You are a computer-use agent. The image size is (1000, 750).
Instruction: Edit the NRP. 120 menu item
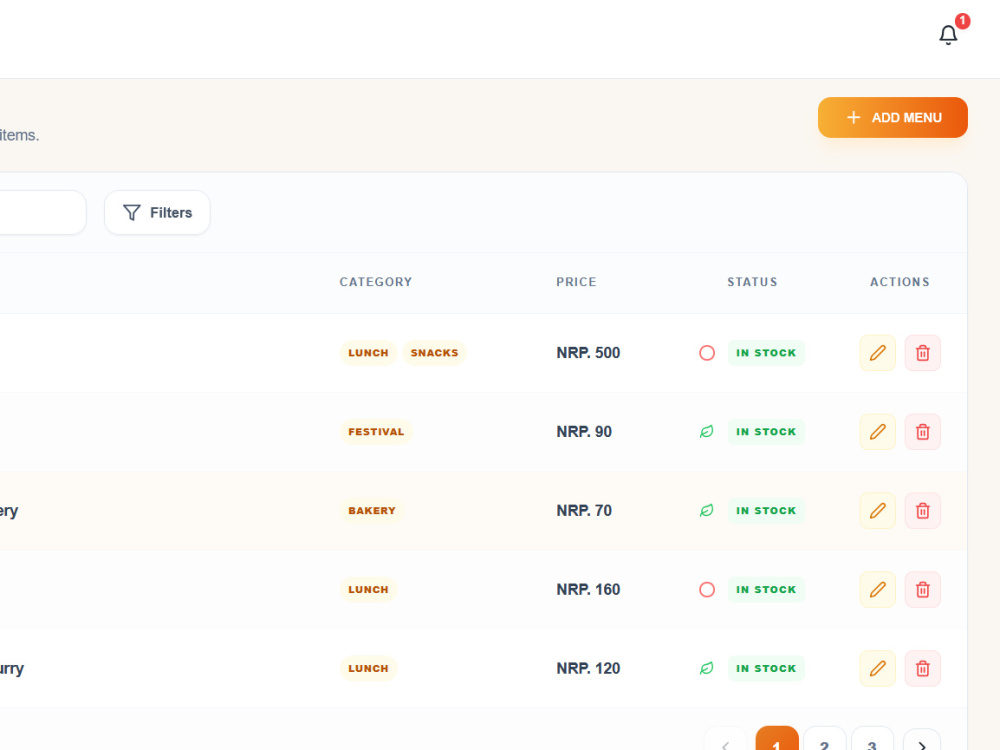(x=878, y=668)
